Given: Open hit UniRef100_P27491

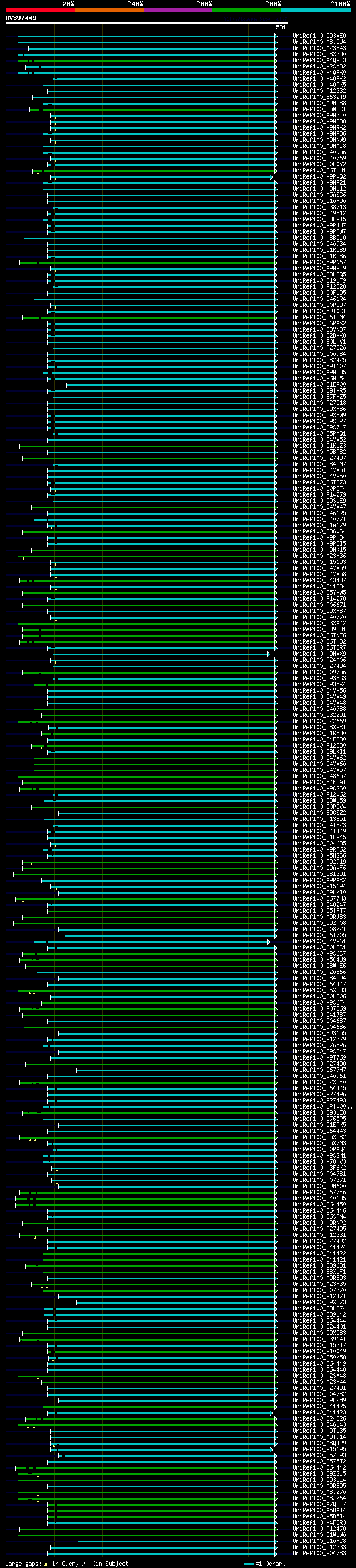Looking at the screenshot, I should [x=319, y=1388].
